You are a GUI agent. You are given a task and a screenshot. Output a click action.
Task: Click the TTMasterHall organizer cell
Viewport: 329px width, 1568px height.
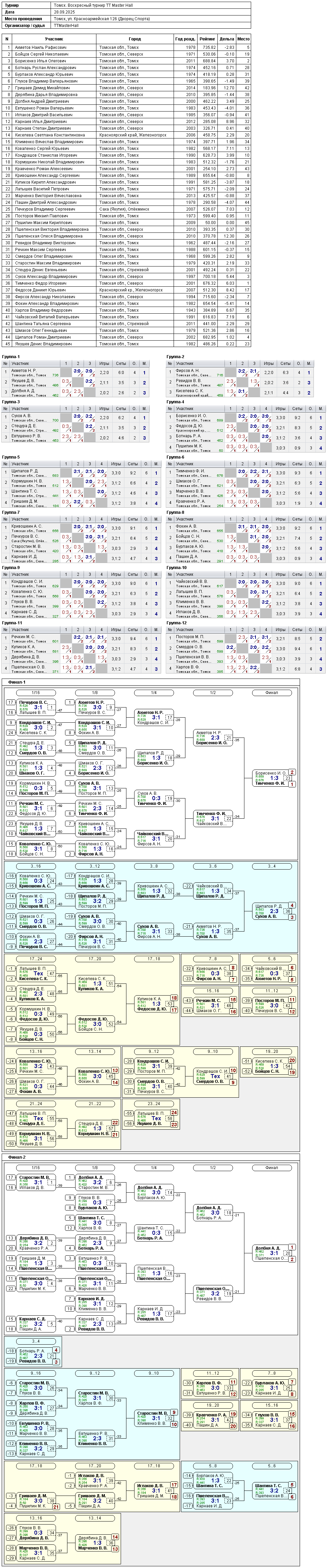pos(66,26)
